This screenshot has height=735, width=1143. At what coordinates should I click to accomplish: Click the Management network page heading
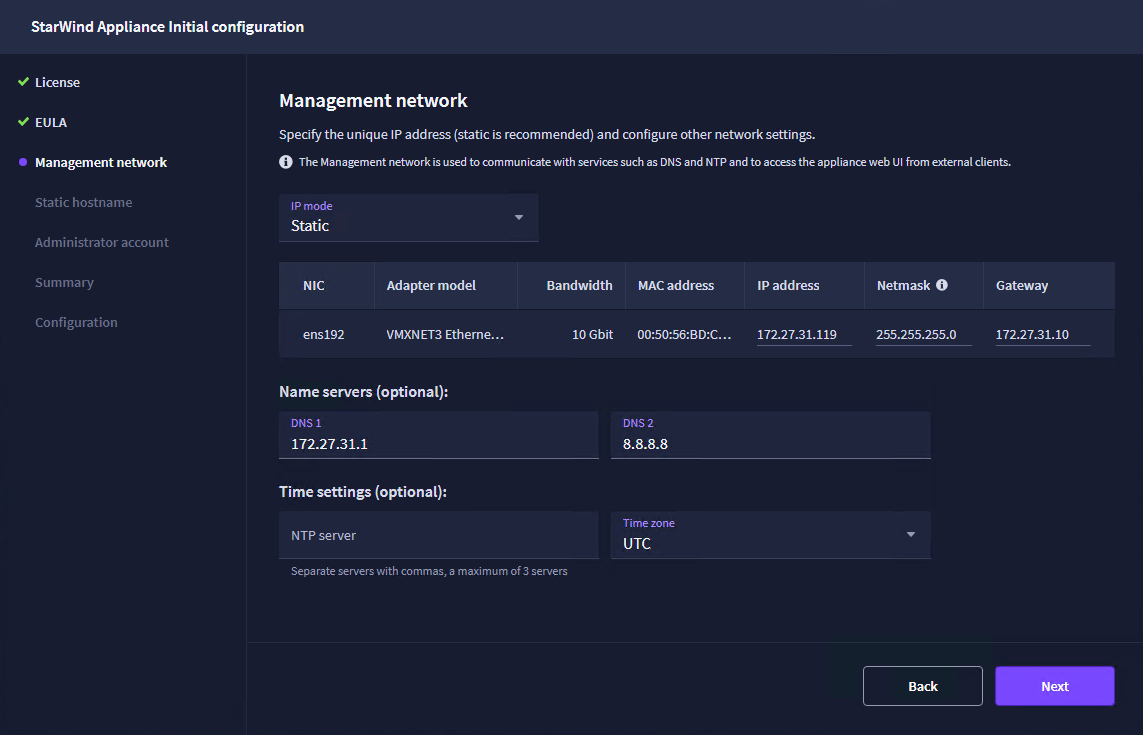coord(373,101)
